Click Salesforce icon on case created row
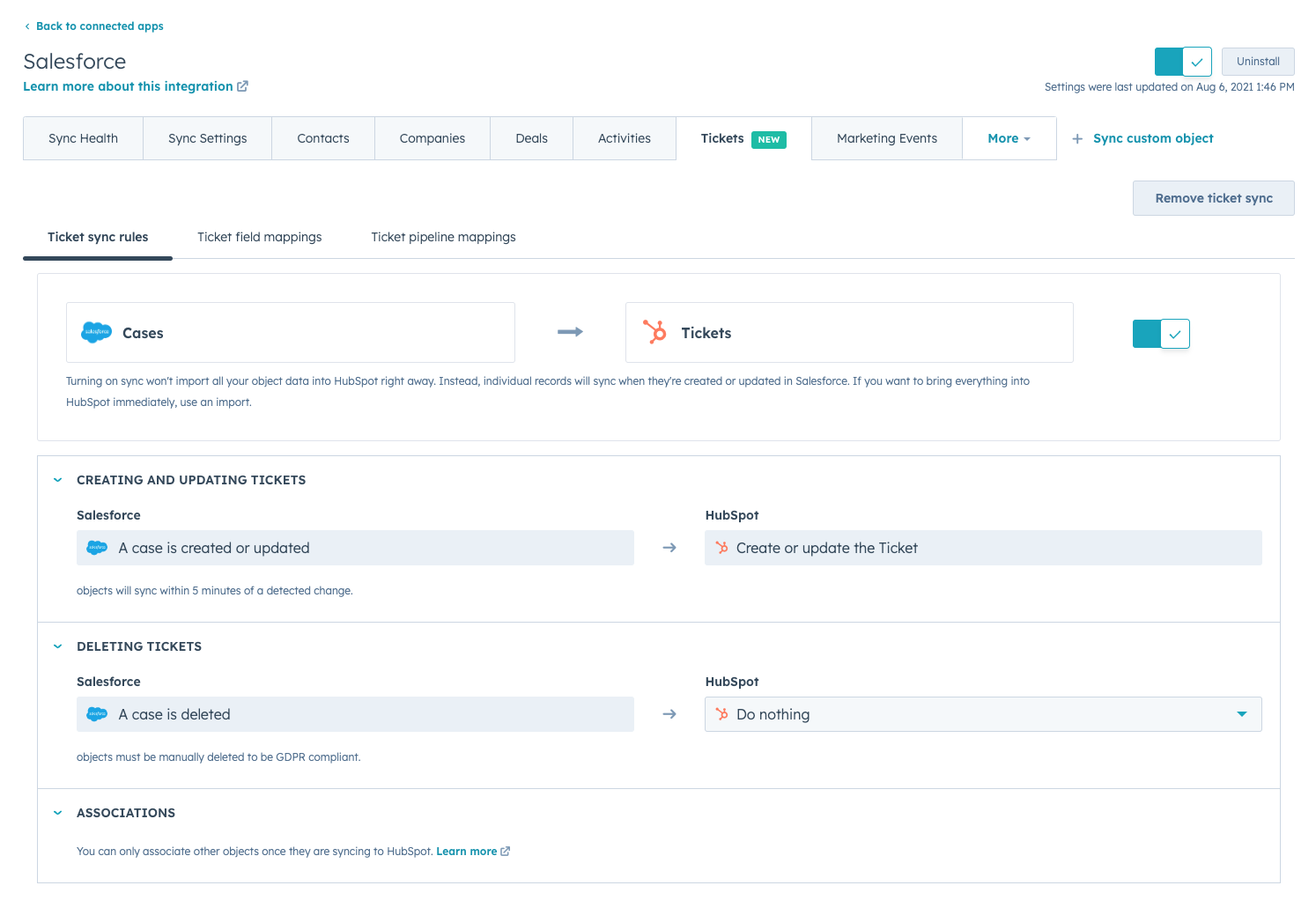Image resolution: width=1316 pixels, height=915 pixels. coord(97,548)
